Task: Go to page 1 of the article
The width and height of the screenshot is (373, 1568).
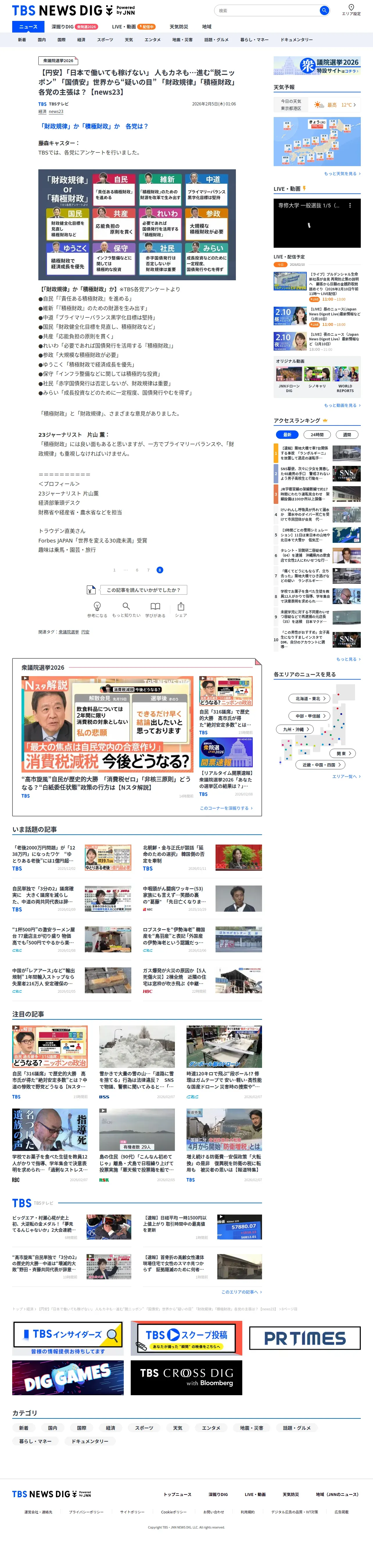Action: click(x=114, y=570)
